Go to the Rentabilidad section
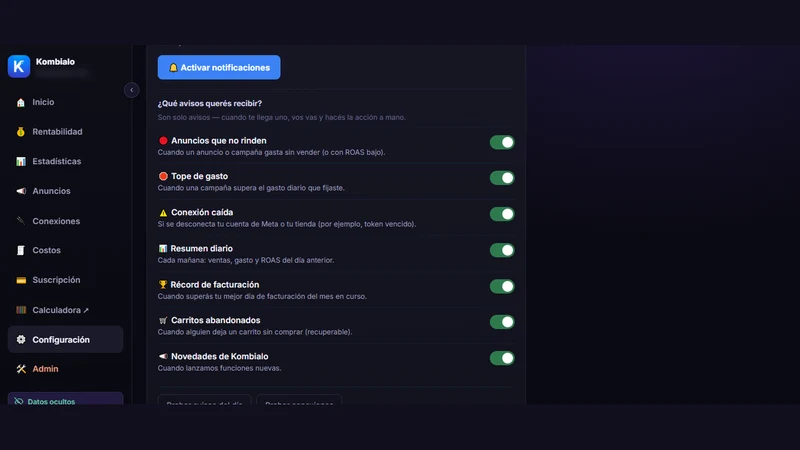The height and width of the screenshot is (450, 800). (x=65, y=132)
